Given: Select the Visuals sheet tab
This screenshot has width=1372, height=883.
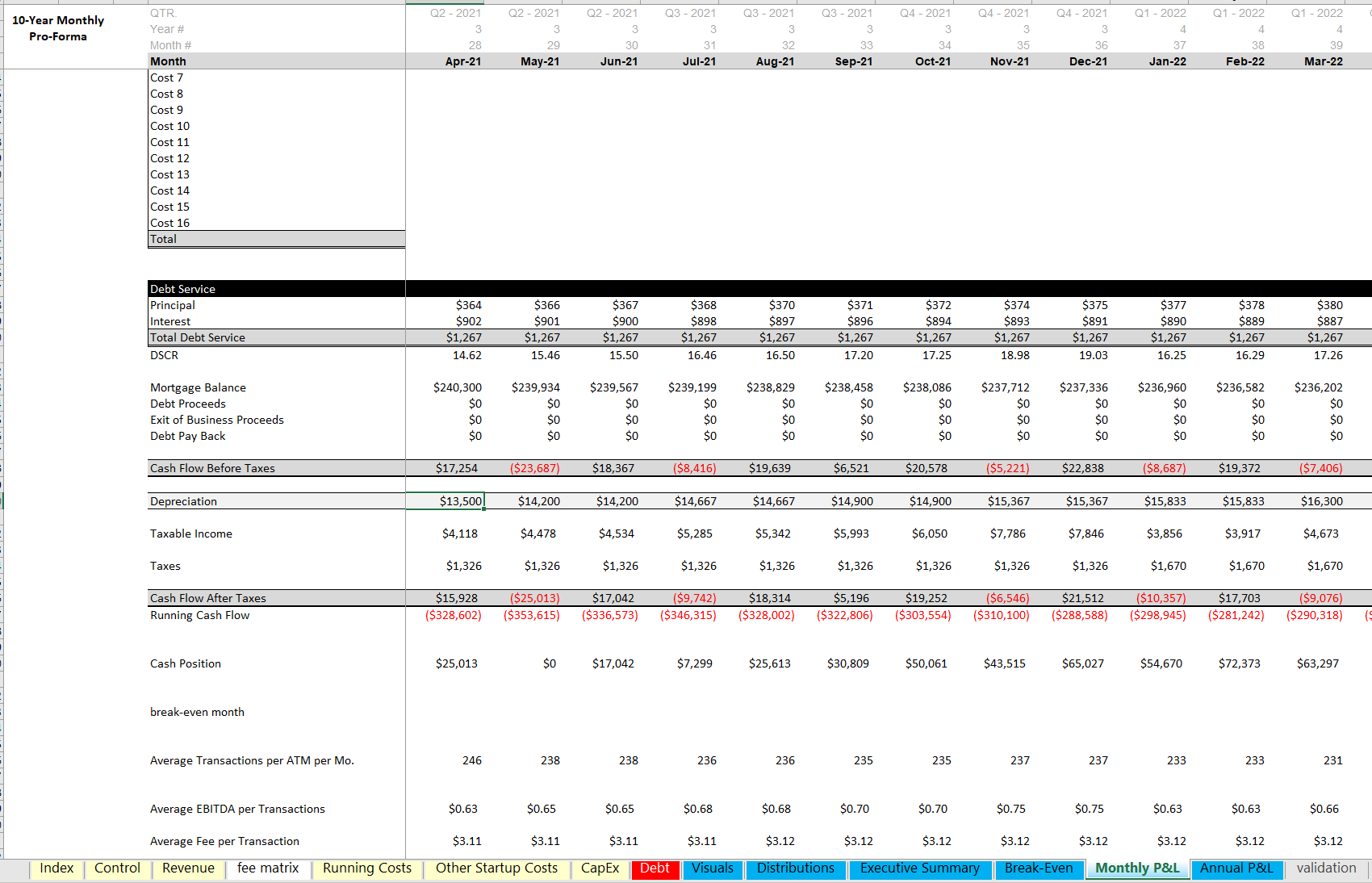Looking at the screenshot, I should coord(713,868).
